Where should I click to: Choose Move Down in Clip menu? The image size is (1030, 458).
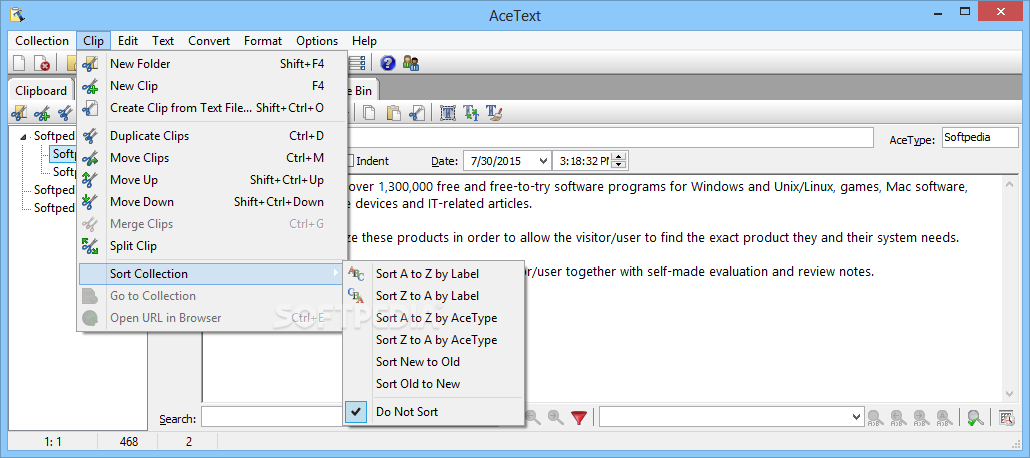coord(212,202)
